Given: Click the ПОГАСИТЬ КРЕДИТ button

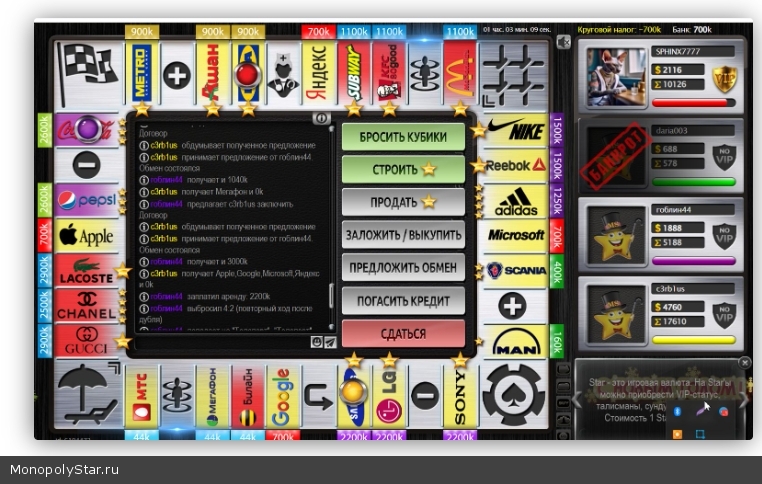Looking at the screenshot, I should (x=403, y=301).
